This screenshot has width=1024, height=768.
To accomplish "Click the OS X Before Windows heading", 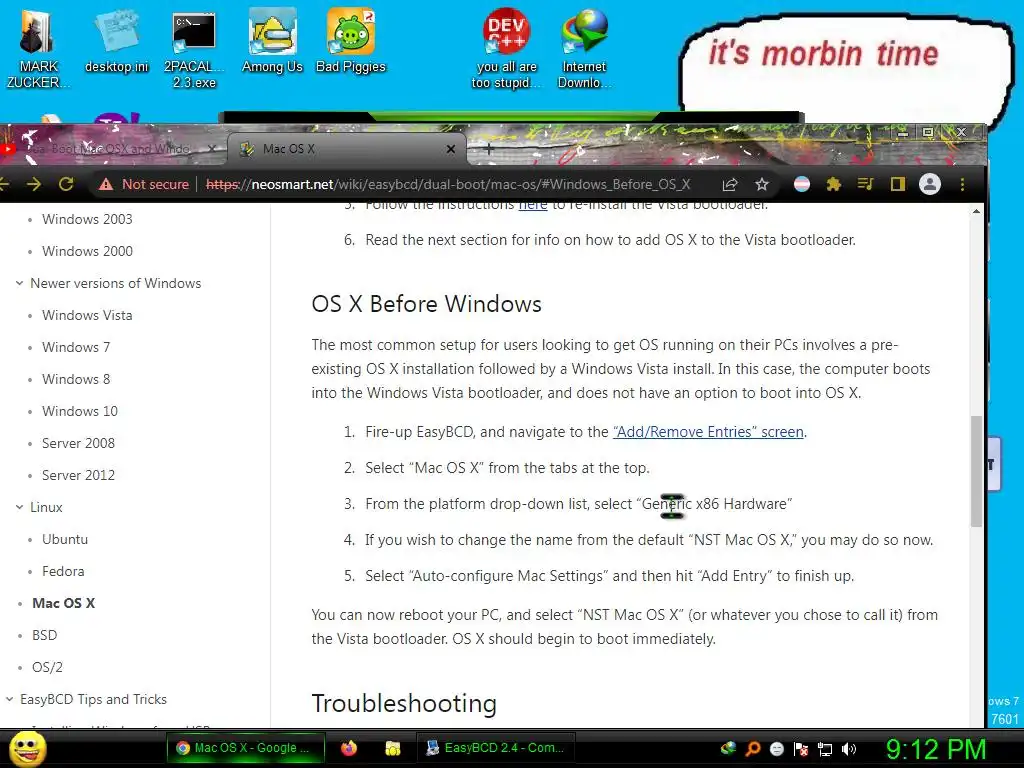I will click(426, 304).
